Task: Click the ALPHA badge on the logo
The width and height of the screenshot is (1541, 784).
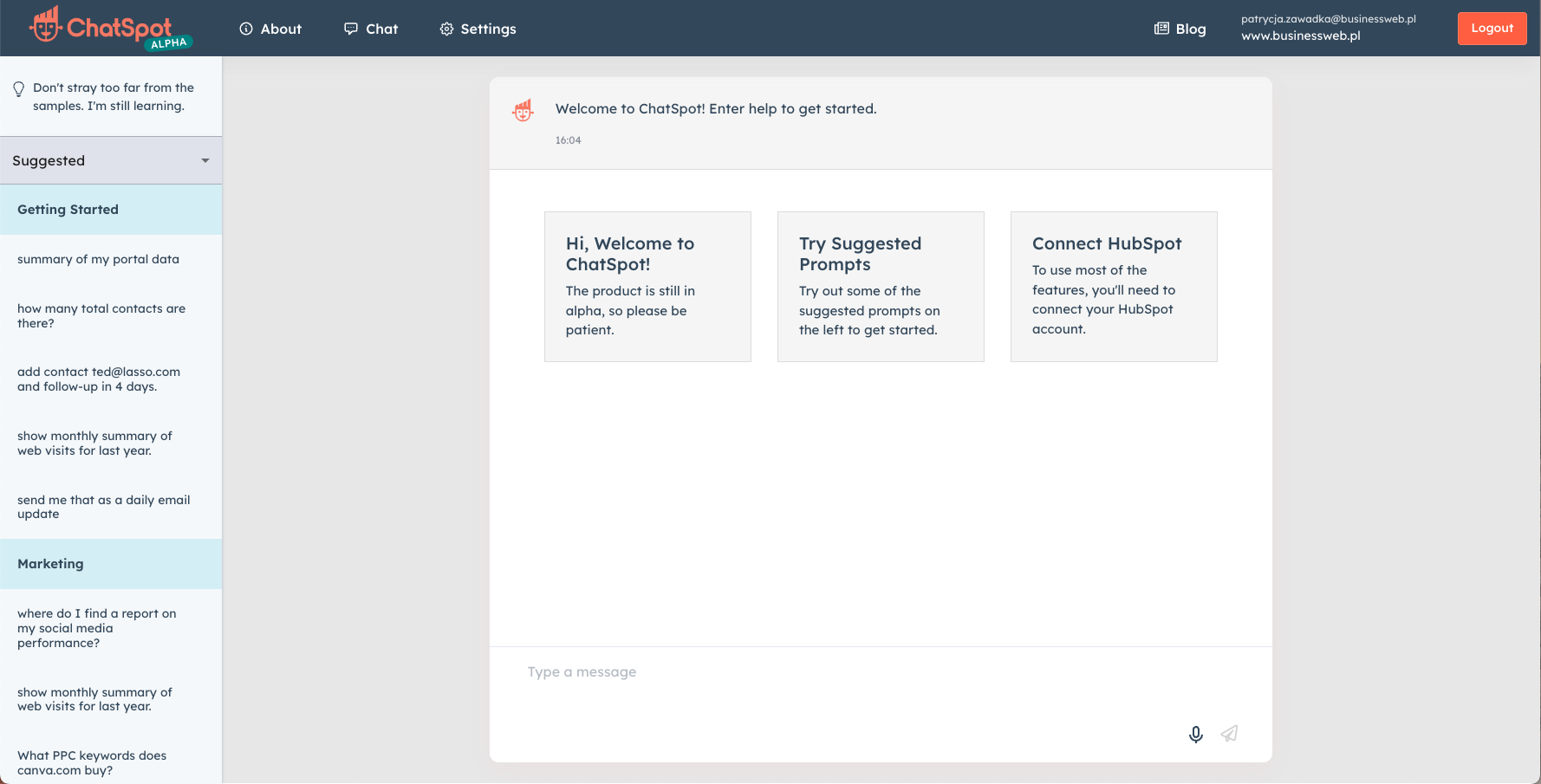Action: coord(169,43)
